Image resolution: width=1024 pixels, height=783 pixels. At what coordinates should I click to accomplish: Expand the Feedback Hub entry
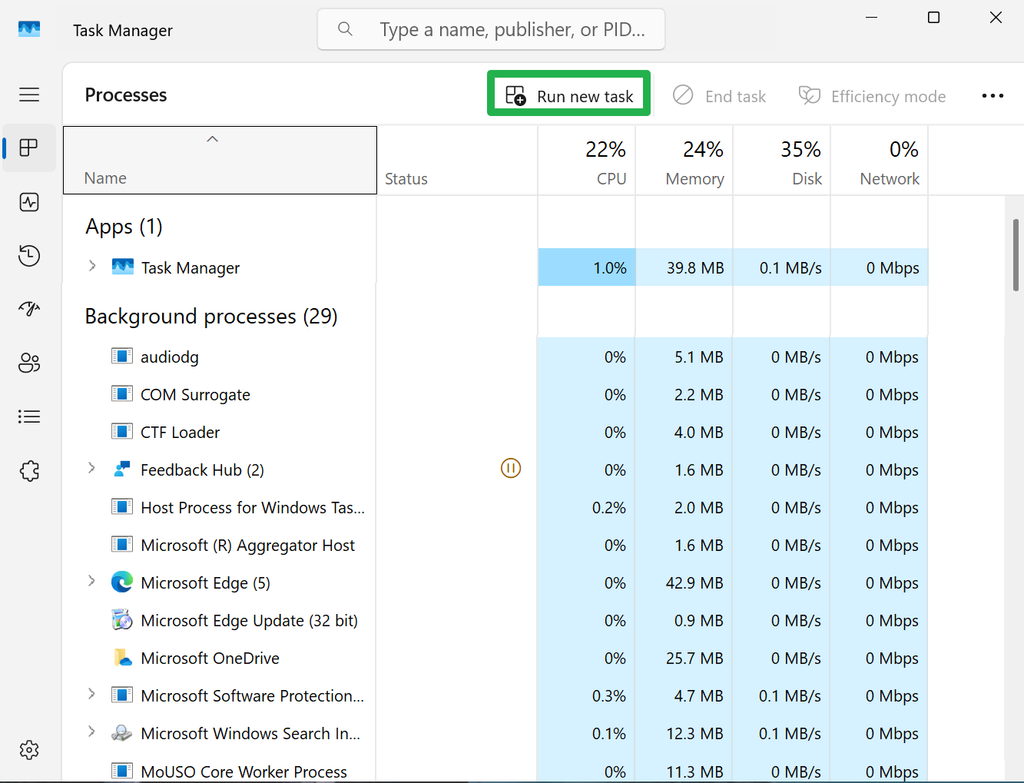pos(91,468)
